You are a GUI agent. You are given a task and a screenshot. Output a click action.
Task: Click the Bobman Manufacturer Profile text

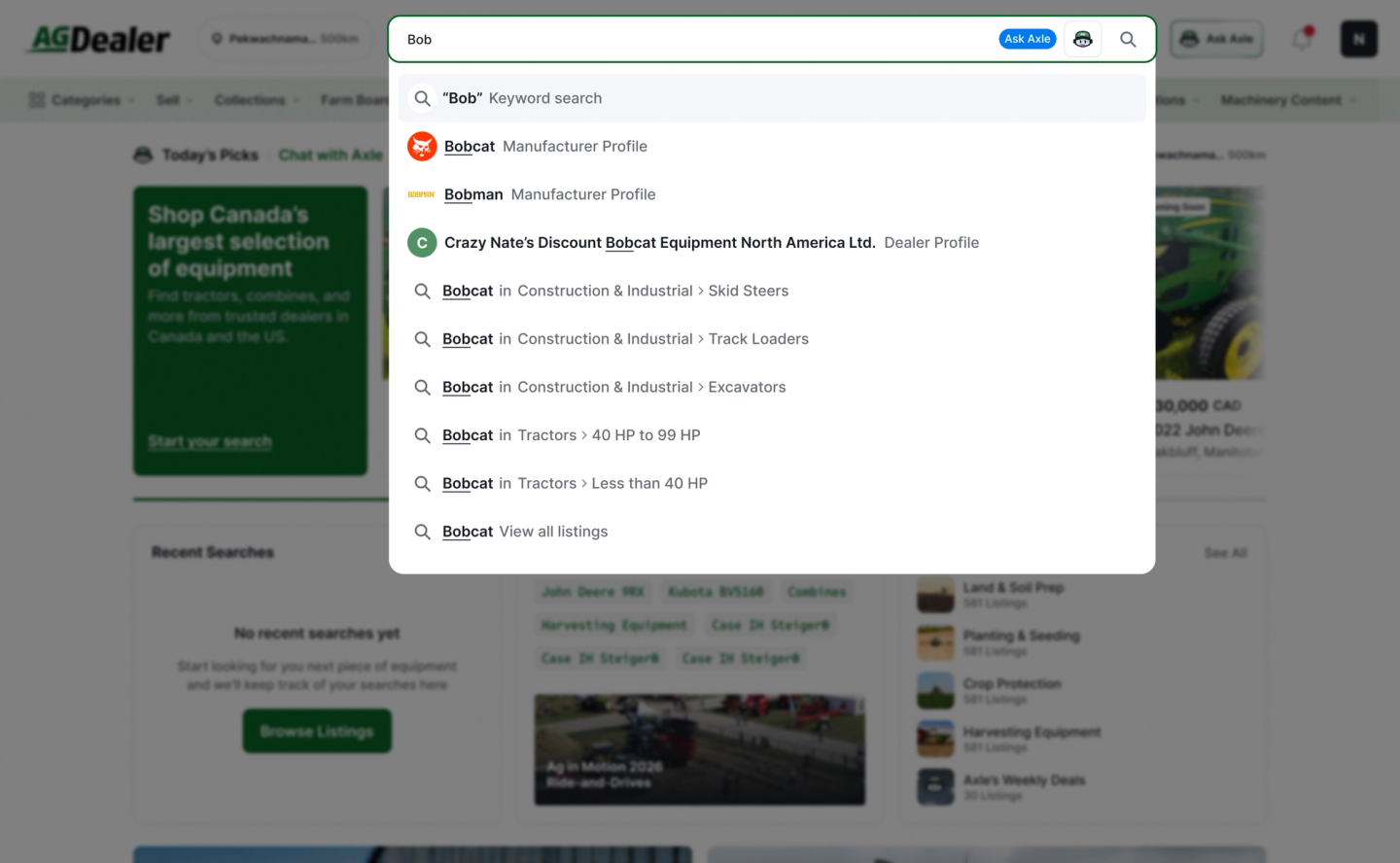point(550,194)
